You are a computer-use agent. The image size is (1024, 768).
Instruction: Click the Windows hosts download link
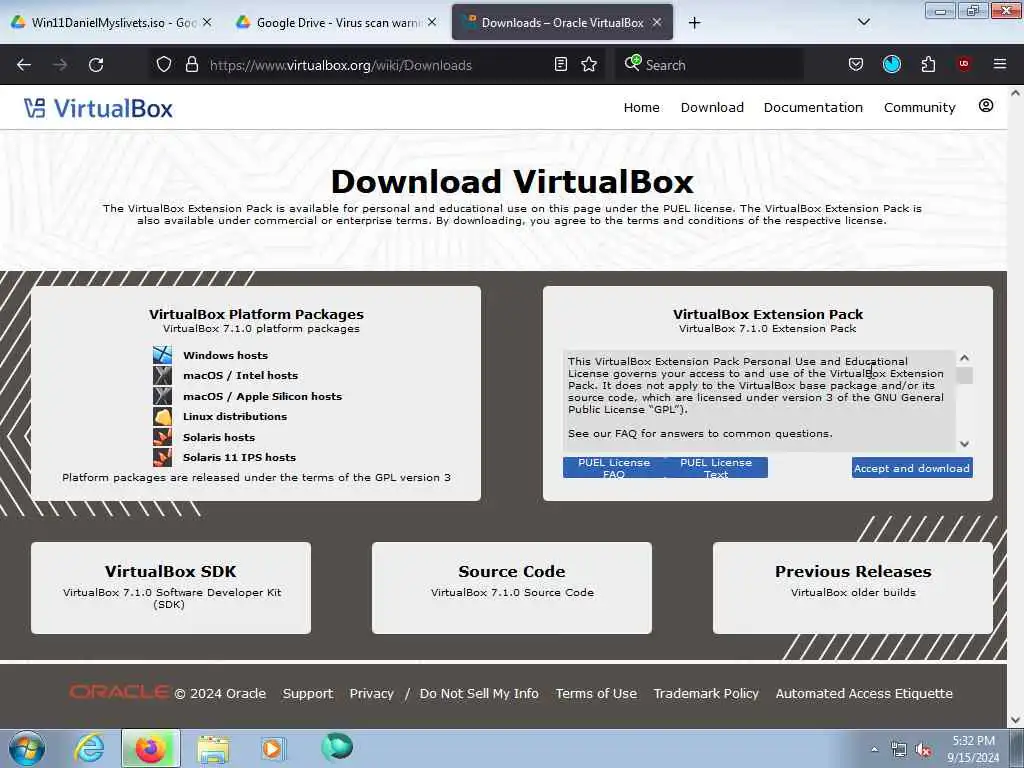[x=225, y=355]
